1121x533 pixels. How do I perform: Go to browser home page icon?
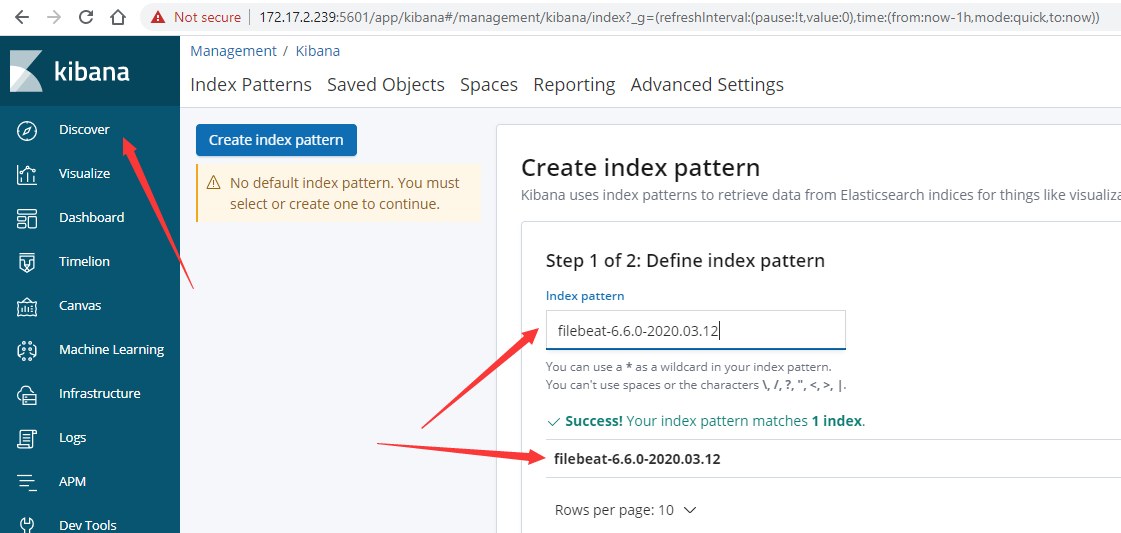click(119, 17)
